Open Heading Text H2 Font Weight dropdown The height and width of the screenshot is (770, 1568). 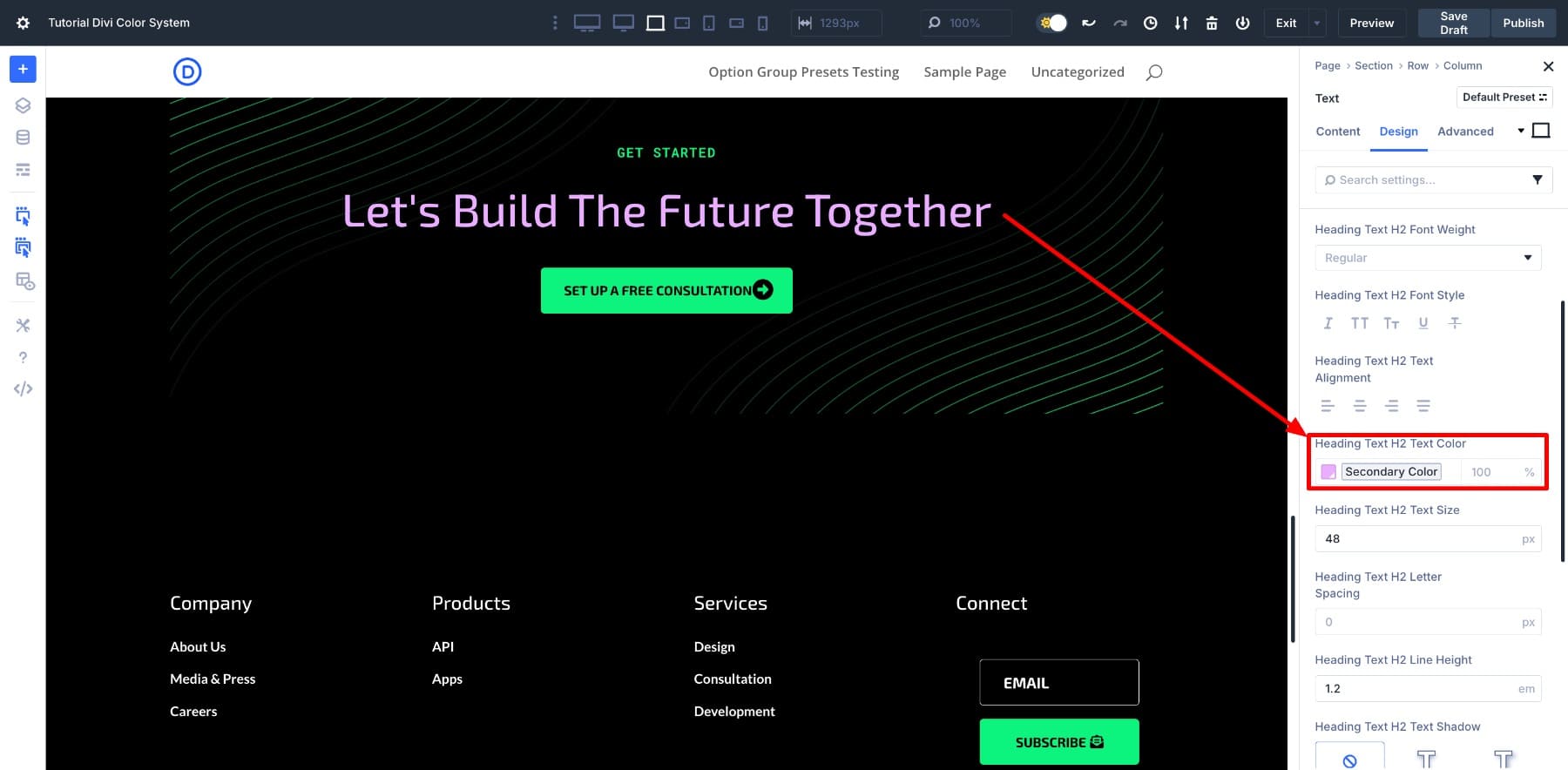pyautogui.click(x=1427, y=258)
